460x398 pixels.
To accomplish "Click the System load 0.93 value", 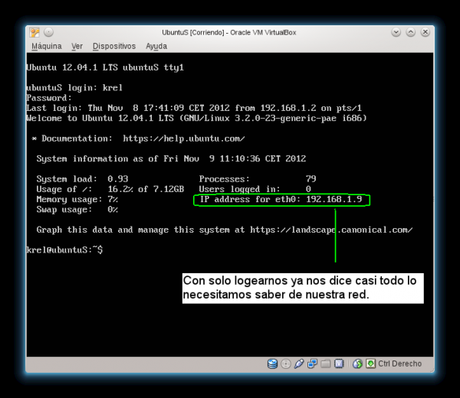I will coord(118,179).
